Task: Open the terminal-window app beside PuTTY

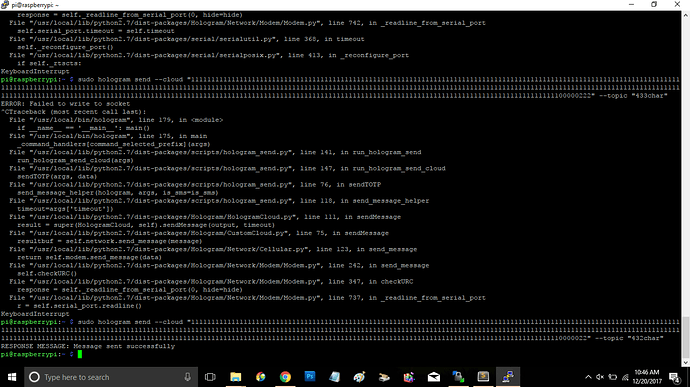Action: 483,377
